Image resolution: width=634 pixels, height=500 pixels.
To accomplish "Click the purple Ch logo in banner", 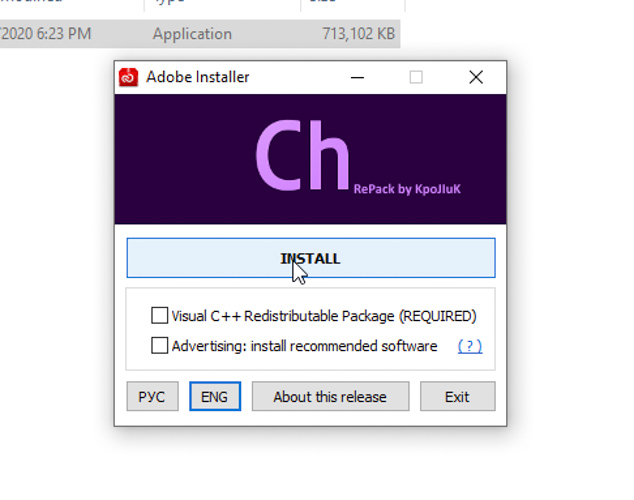I will click(302, 157).
